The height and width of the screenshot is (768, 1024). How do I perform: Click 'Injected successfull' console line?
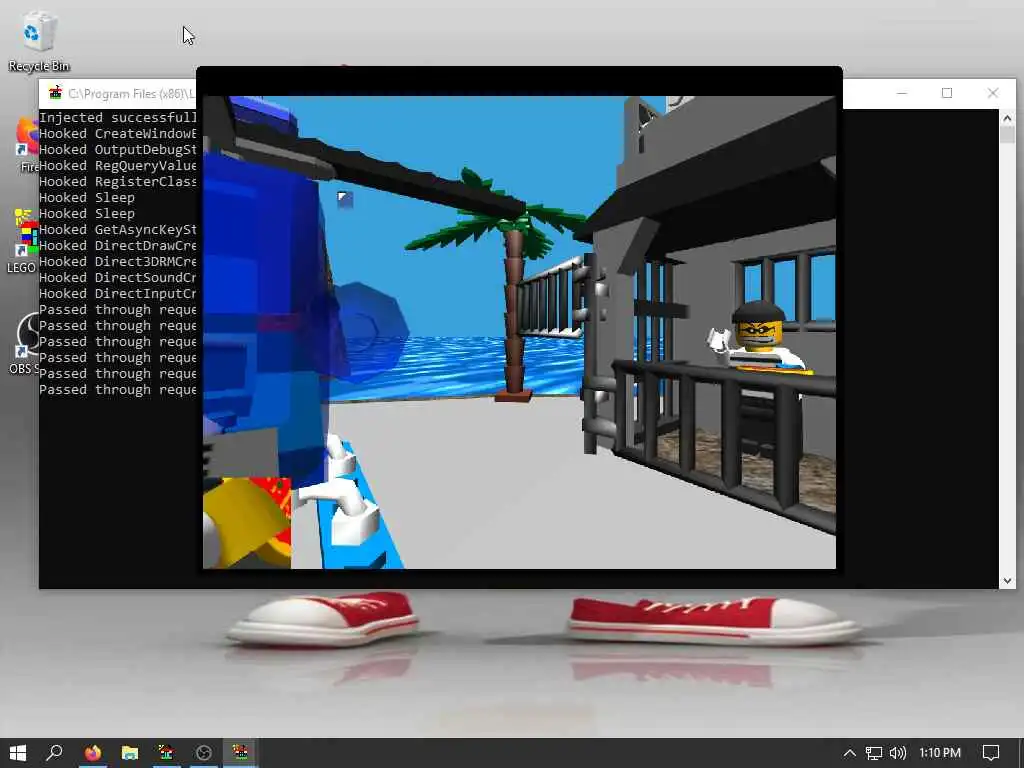coord(118,118)
